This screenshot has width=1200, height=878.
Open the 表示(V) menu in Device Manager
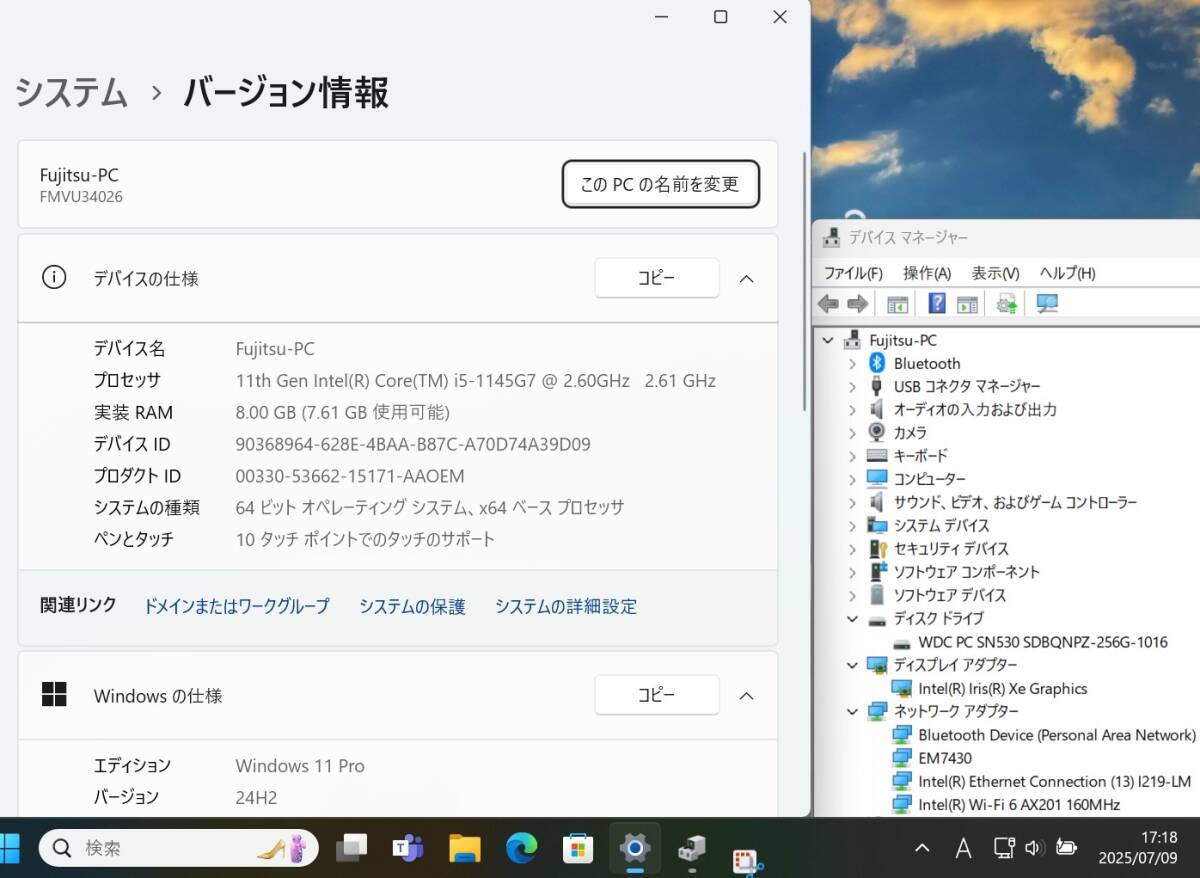click(x=995, y=273)
